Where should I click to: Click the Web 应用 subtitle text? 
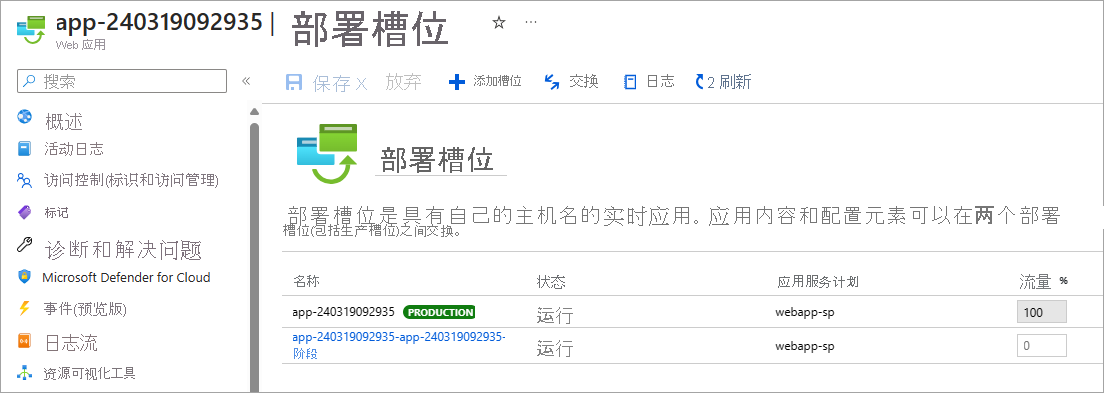pos(80,45)
